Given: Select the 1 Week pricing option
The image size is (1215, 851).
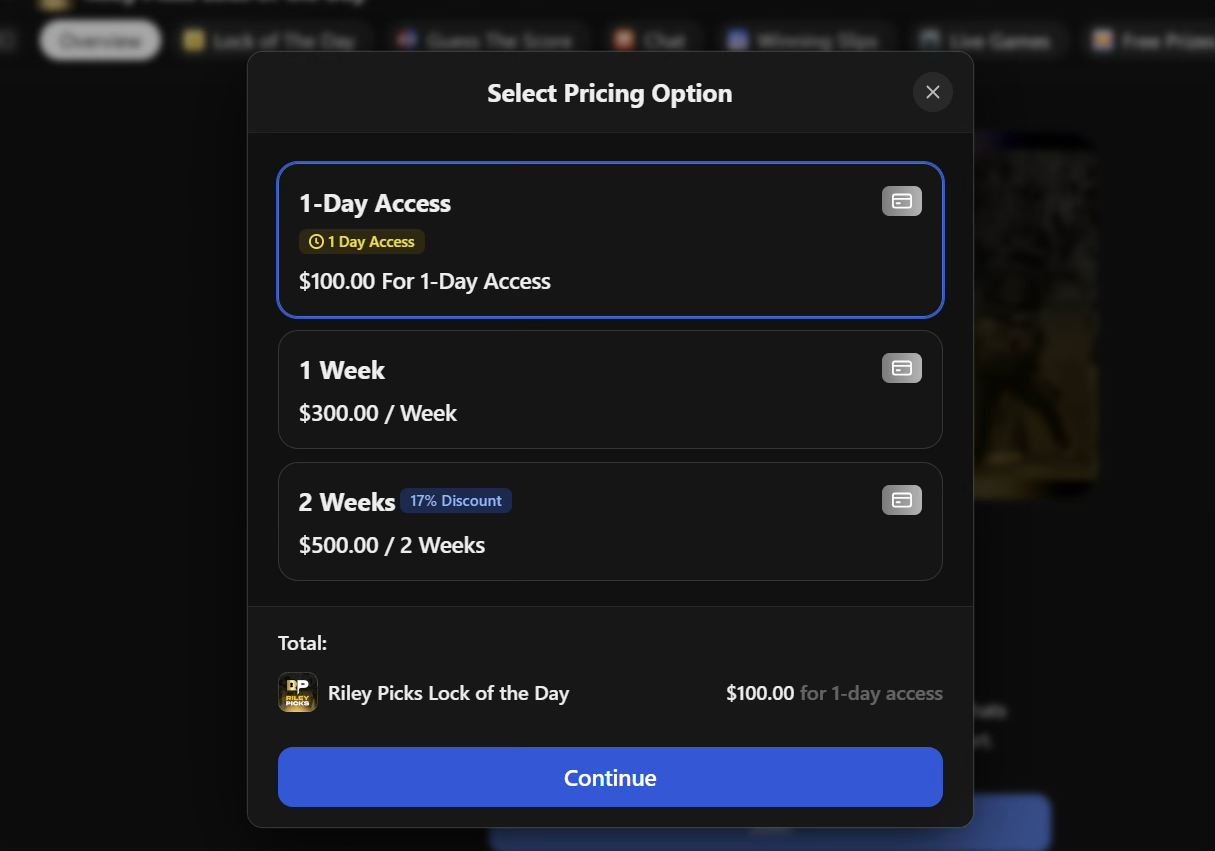Looking at the screenshot, I should pyautogui.click(x=610, y=389).
